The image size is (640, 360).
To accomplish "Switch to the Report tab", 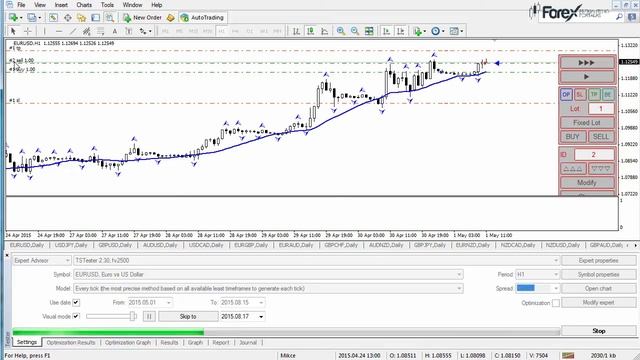I will tap(221, 342).
